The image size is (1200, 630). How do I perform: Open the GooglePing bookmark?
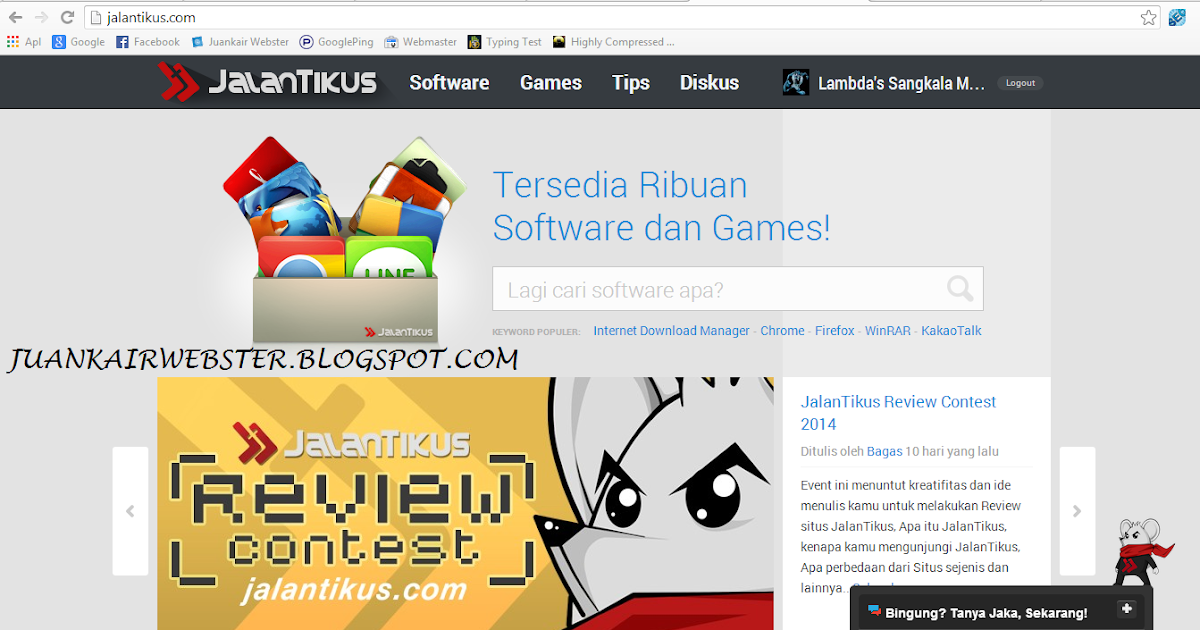tap(337, 42)
